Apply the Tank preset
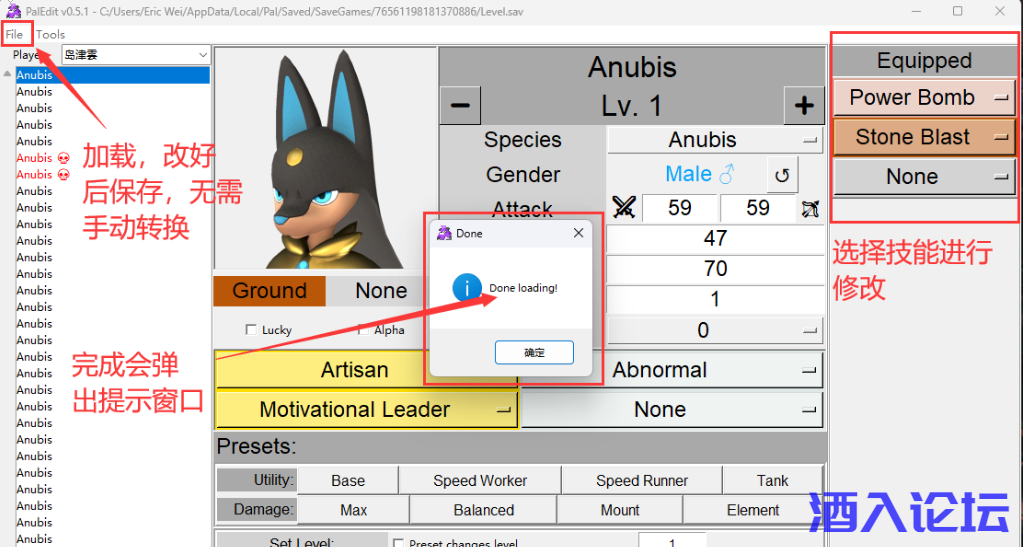 click(x=773, y=481)
